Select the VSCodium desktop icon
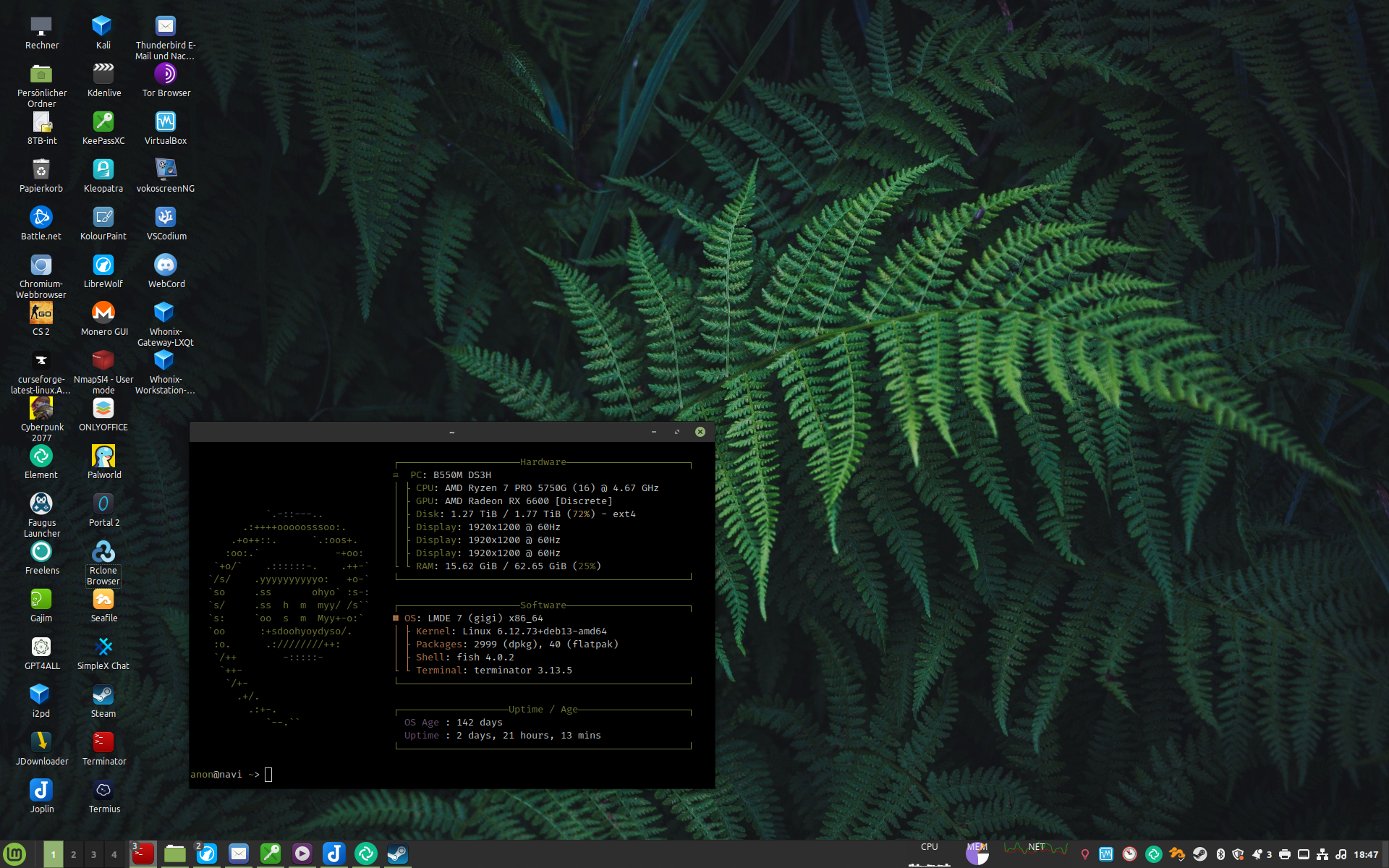The image size is (1389, 868). [166, 217]
